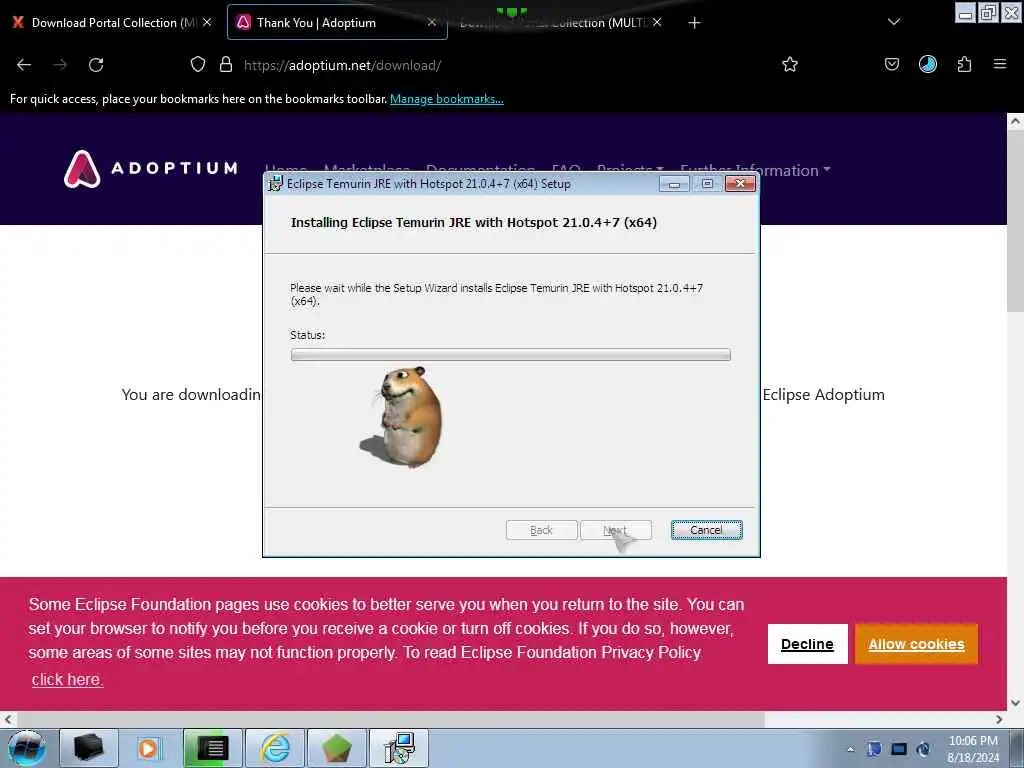Close the third Download Portal Collection tab
The height and width of the screenshot is (768, 1024).
(x=657, y=22)
